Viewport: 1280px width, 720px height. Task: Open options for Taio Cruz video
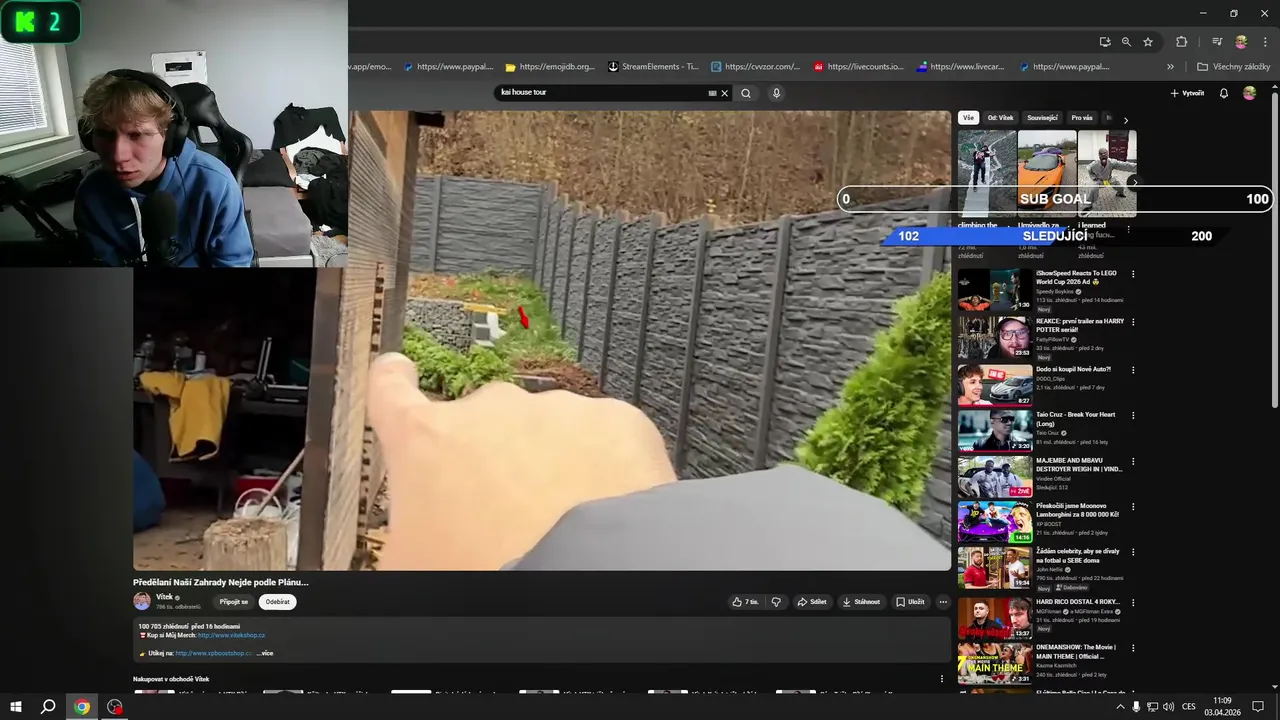1133,415
